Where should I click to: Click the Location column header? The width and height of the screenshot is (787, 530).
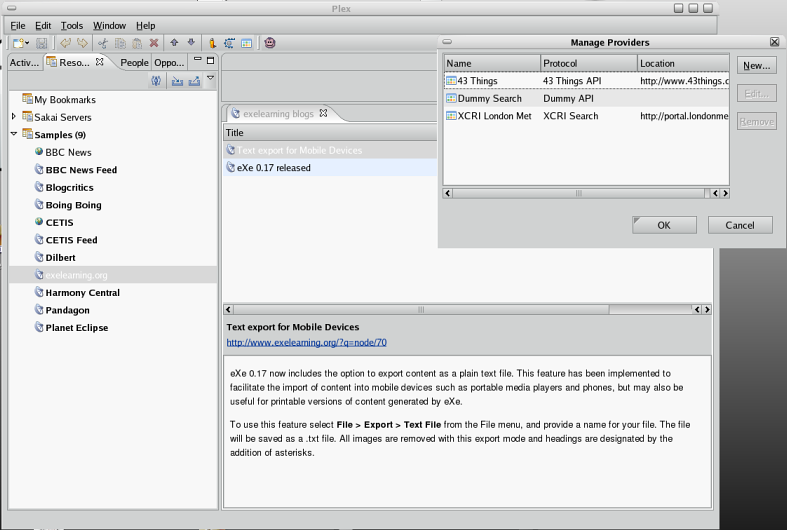click(683, 63)
